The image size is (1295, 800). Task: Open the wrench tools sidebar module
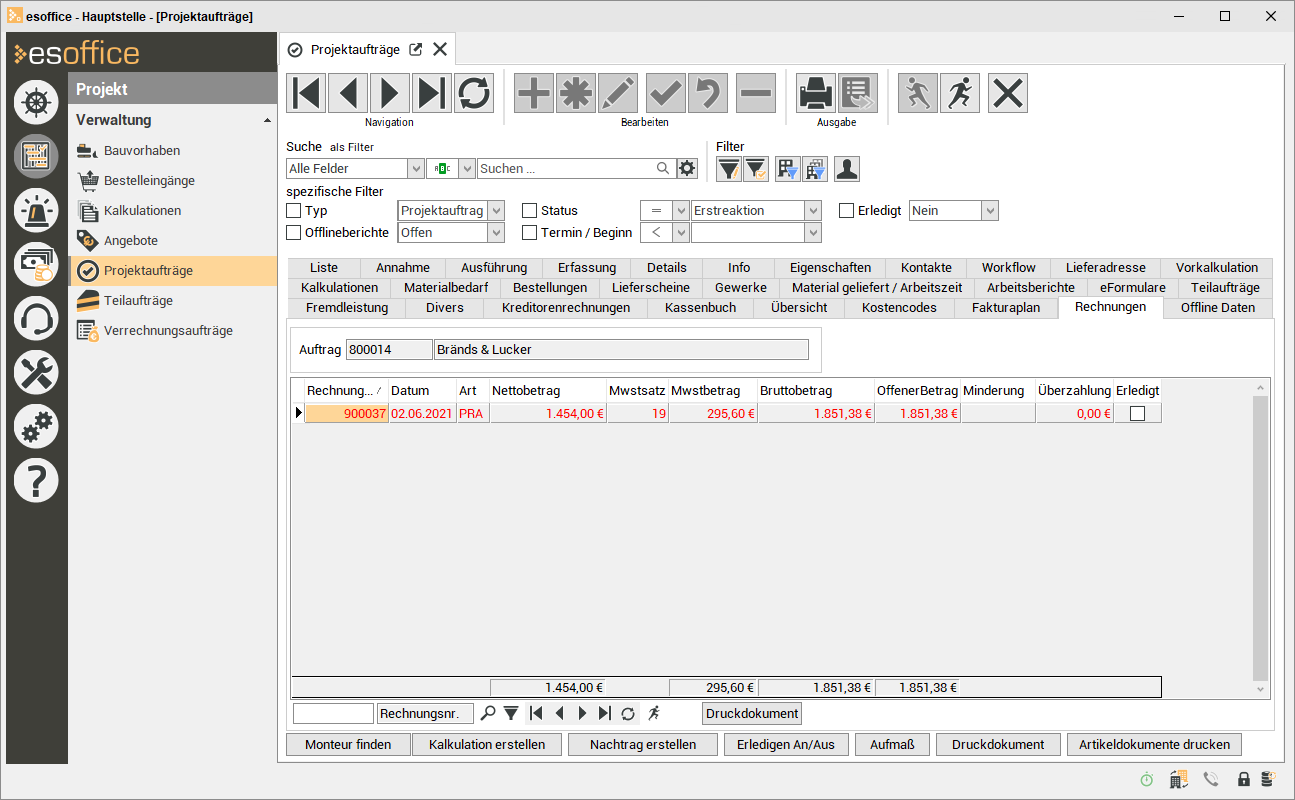click(37, 373)
